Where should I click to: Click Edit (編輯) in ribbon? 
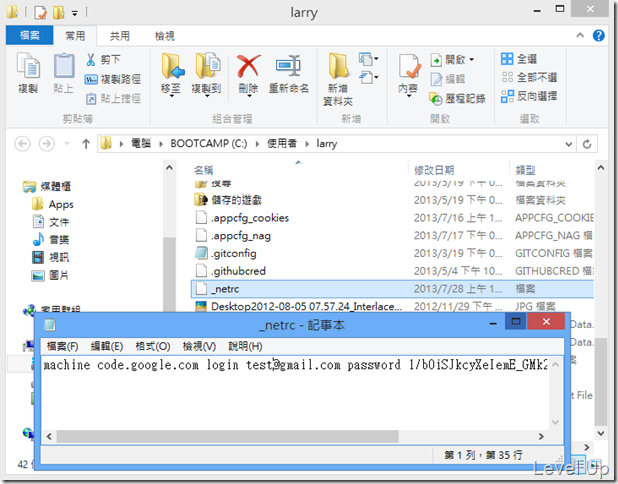(x=447, y=79)
